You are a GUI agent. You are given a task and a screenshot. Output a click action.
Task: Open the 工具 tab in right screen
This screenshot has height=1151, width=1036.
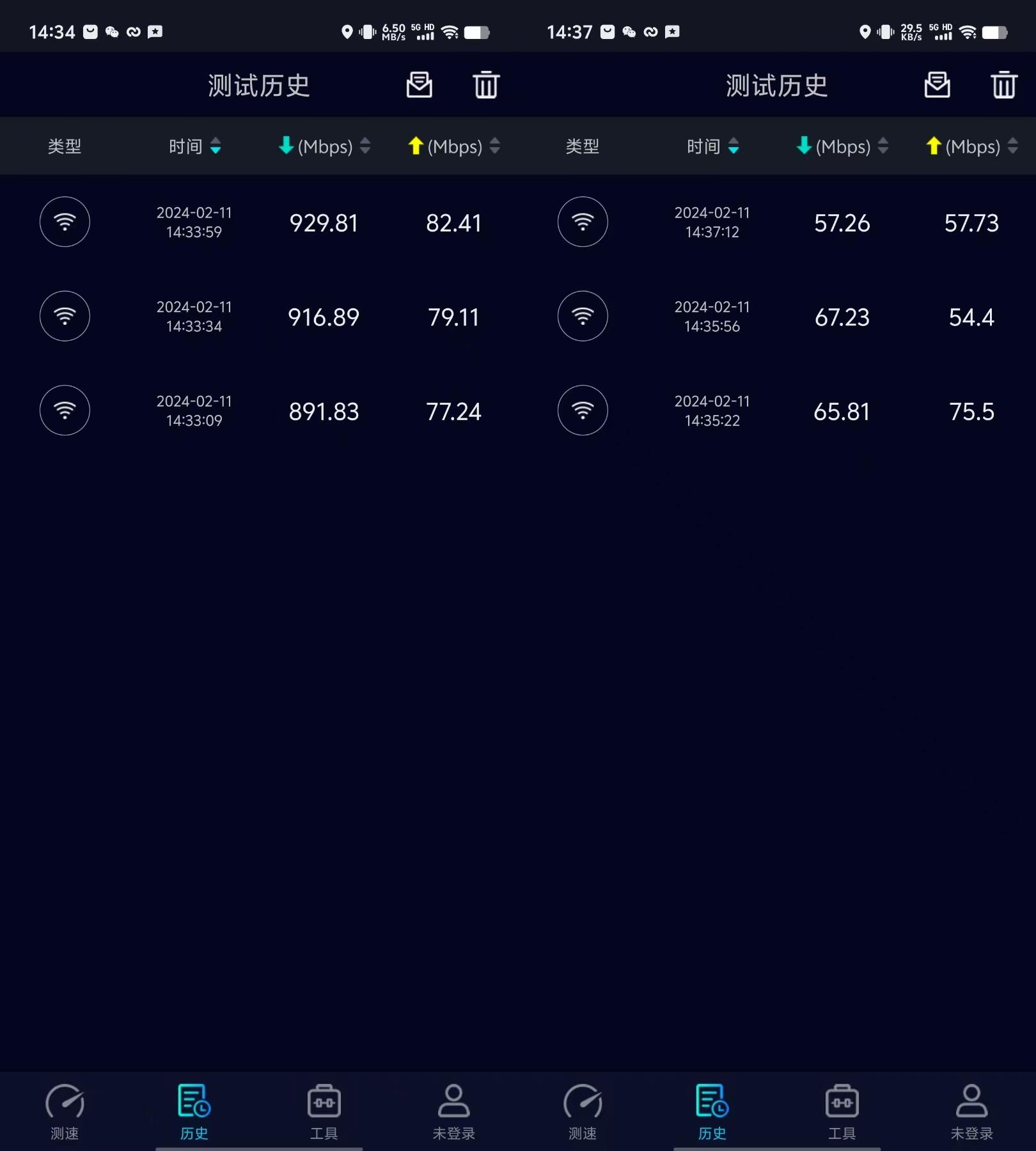842,1113
